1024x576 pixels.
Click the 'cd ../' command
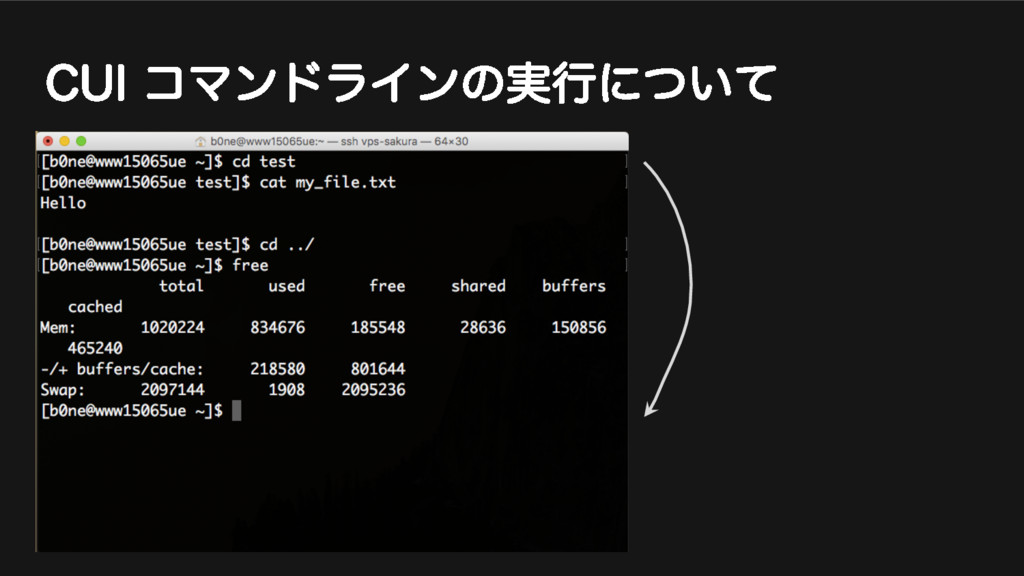click(287, 244)
